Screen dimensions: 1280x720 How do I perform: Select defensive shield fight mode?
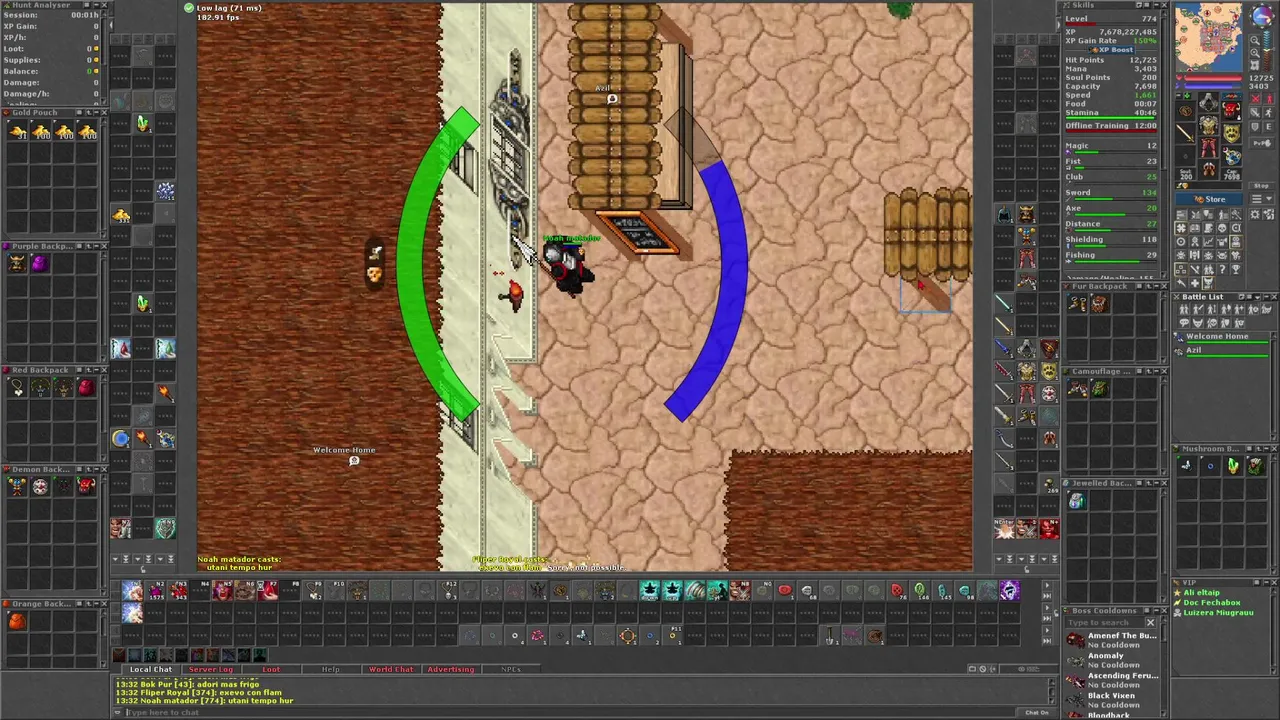(x=1255, y=127)
